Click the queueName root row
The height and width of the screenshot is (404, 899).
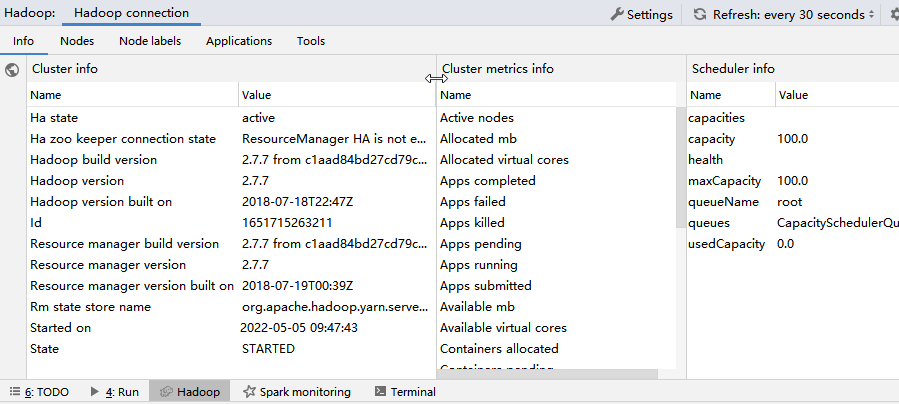pyautogui.click(x=793, y=202)
